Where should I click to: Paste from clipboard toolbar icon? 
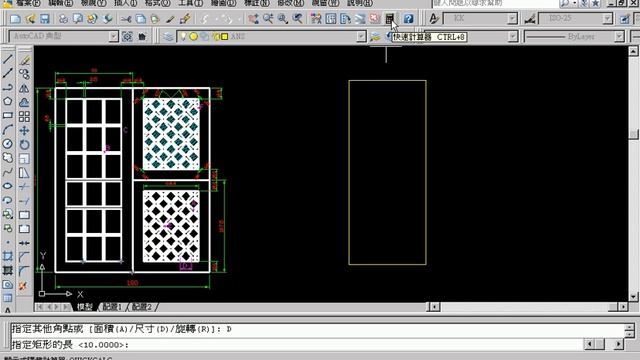tap(155, 18)
